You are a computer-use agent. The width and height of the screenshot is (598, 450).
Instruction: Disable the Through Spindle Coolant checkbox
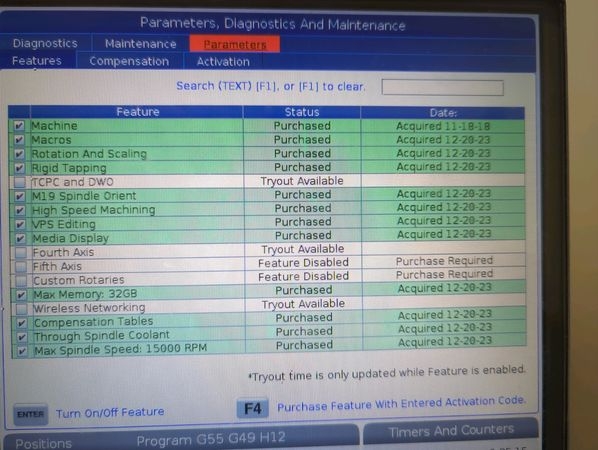22,337
